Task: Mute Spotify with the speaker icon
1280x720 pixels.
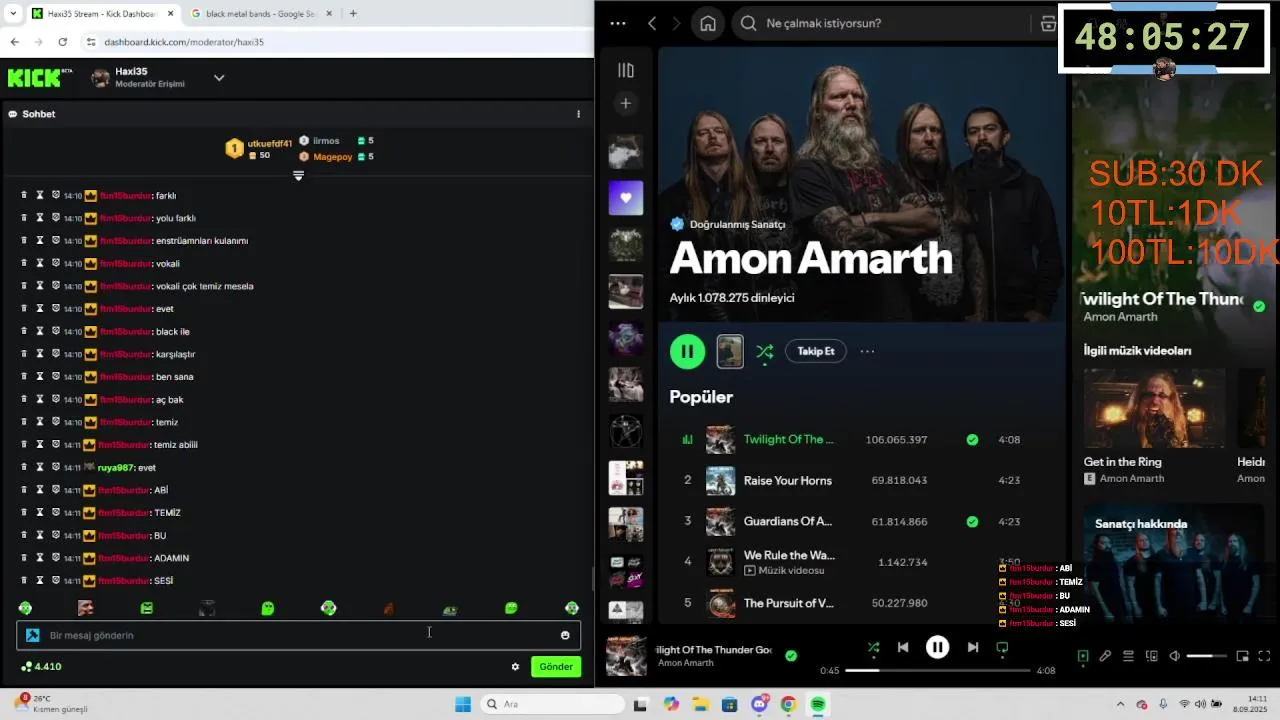Action: 1175,656
